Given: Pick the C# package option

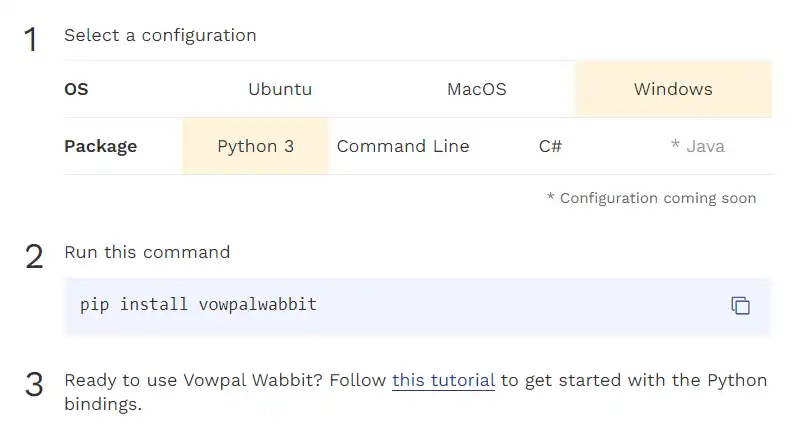Looking at the screenshot, I should click(x=550, y=146).
